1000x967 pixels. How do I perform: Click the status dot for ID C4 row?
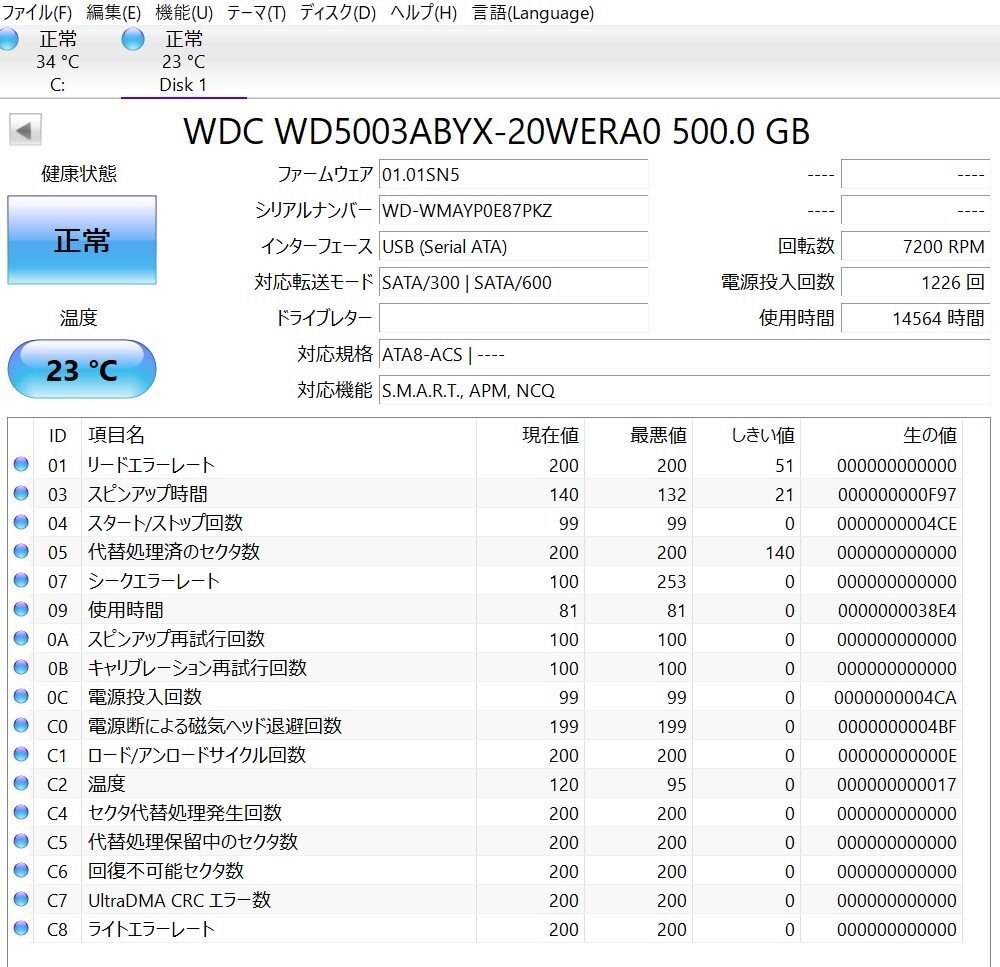(21, 812)
